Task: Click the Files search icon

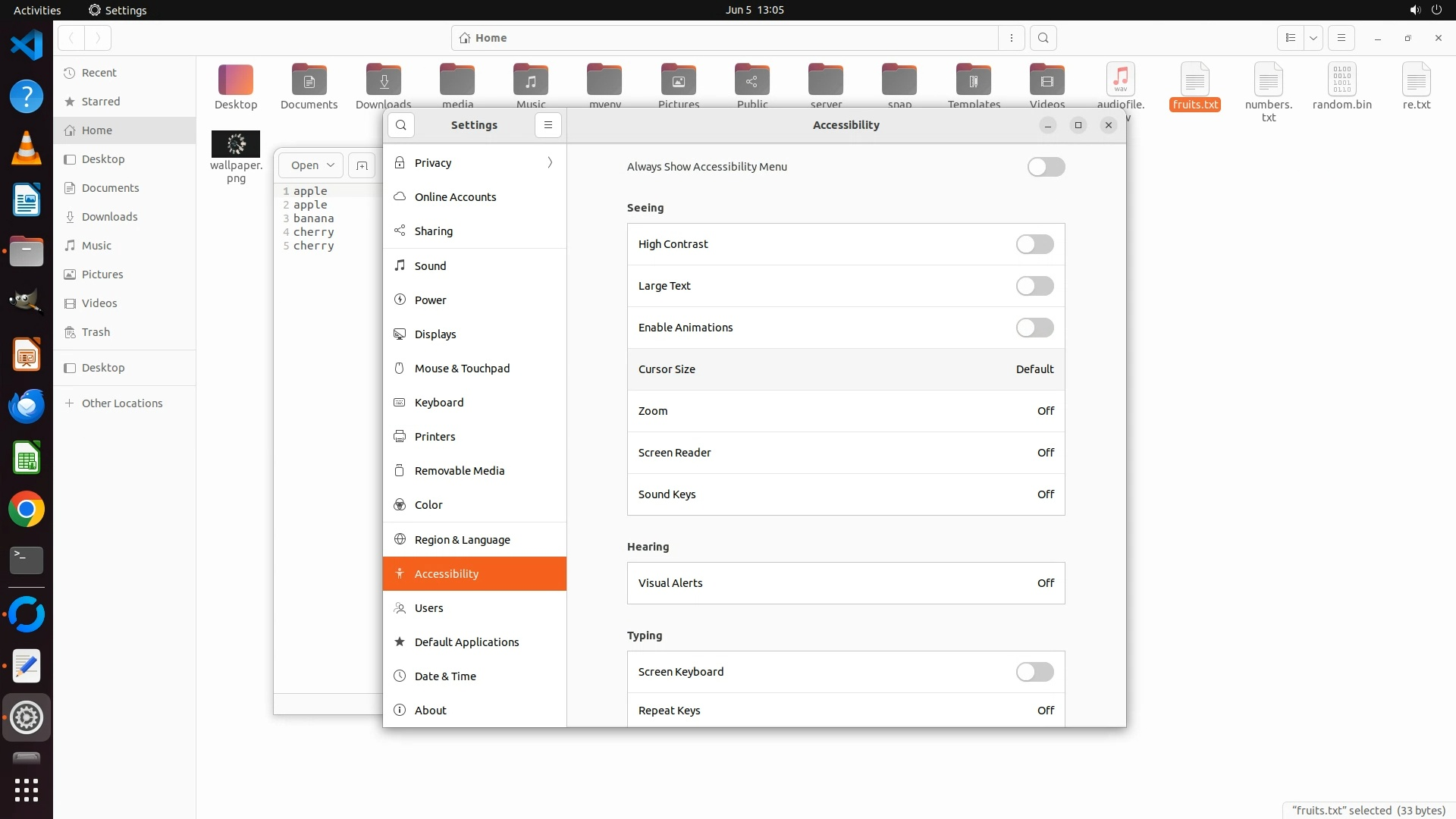Action: click(1043, 38)
